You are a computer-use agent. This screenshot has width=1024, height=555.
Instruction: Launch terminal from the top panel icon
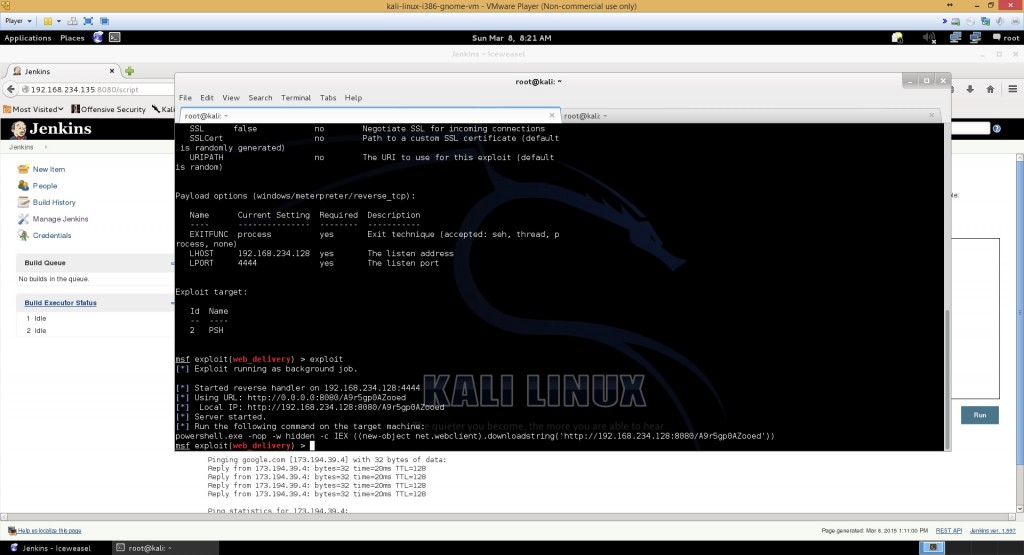[x=114, y=37]
